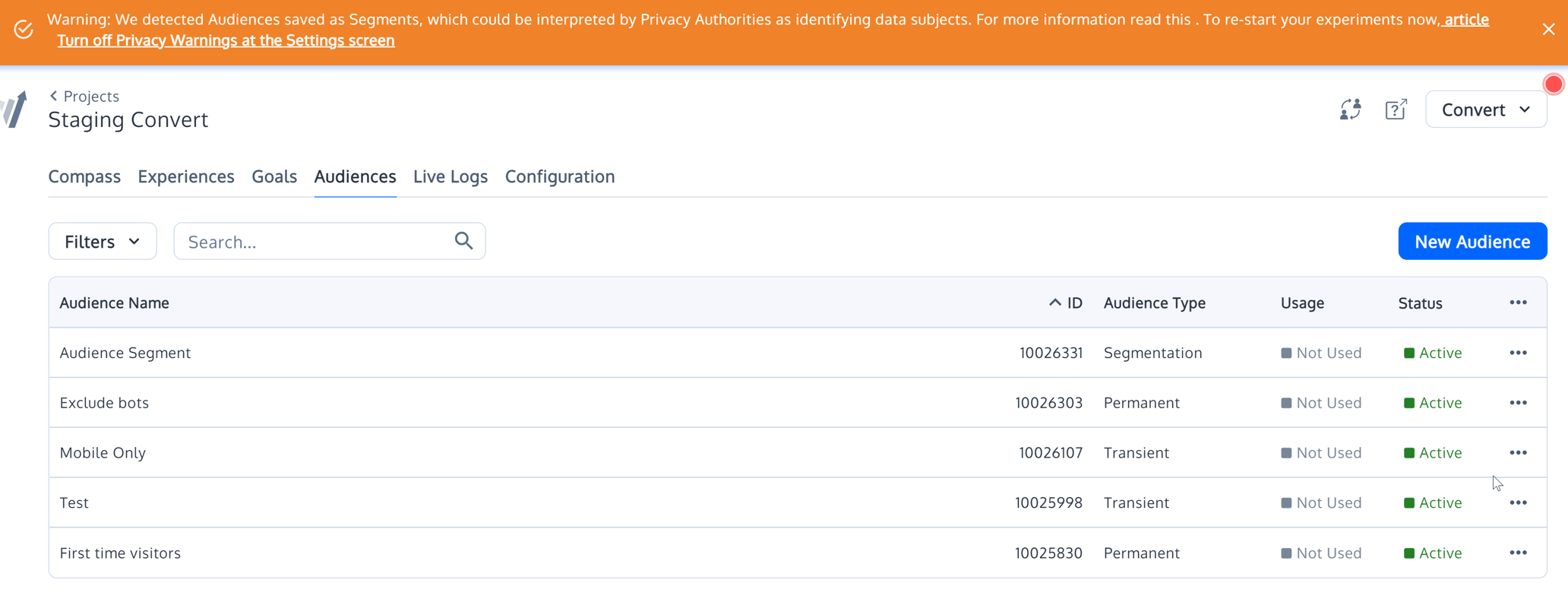
Task: Open actions menu for Exclude bots row
Action: click(1518, 403)
